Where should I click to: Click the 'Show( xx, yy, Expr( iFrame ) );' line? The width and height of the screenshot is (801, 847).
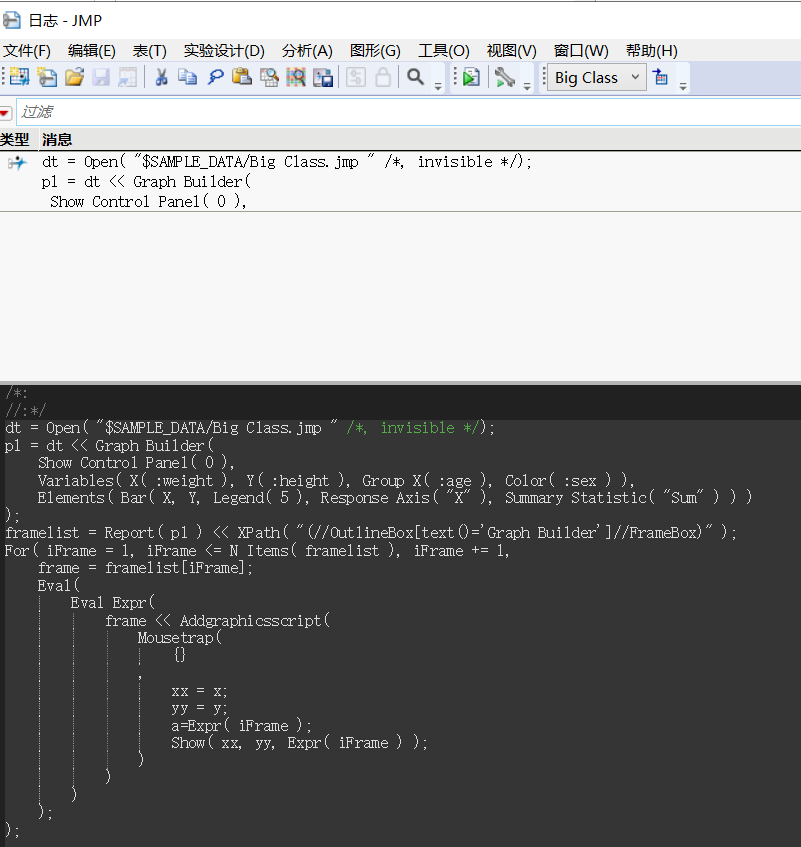pos(299,743)
